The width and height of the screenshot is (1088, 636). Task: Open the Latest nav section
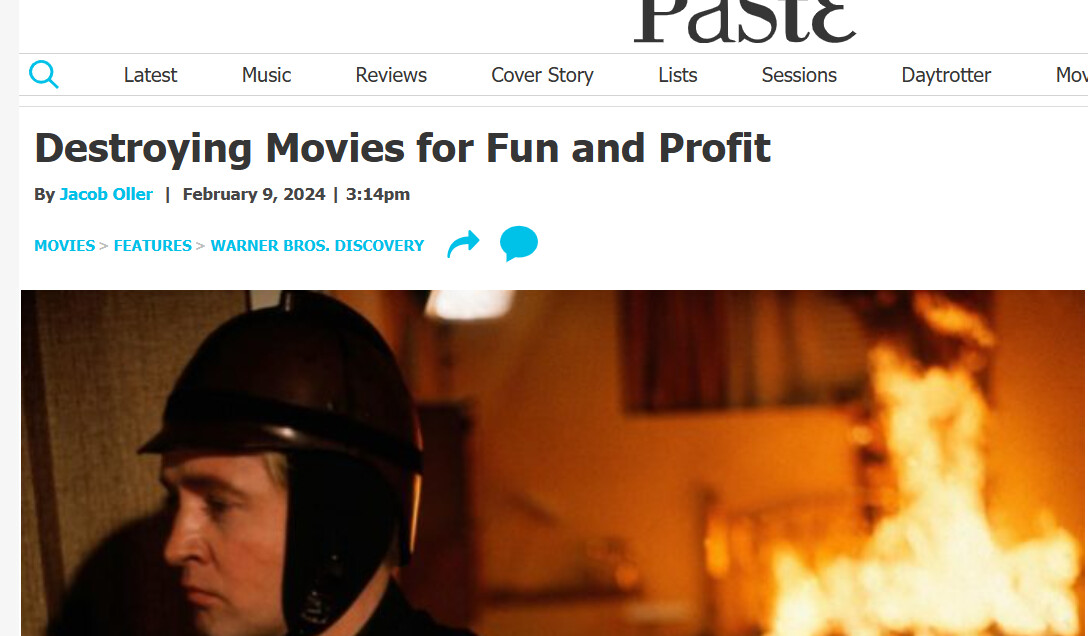pyautogui.click(x=151, y=75)
